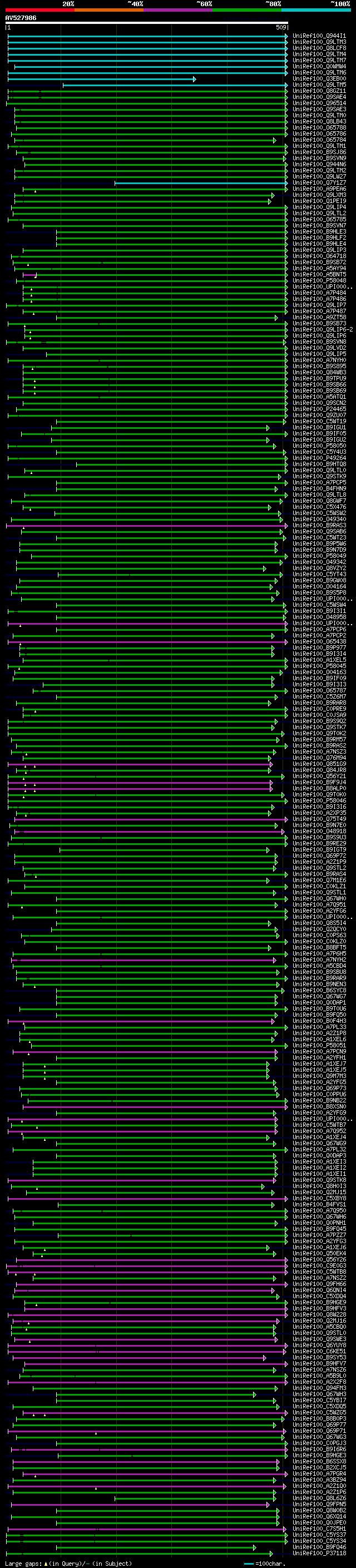Open hit UniRef100_Q1PEI9
356x1568 pixels.
coord(319,201)
